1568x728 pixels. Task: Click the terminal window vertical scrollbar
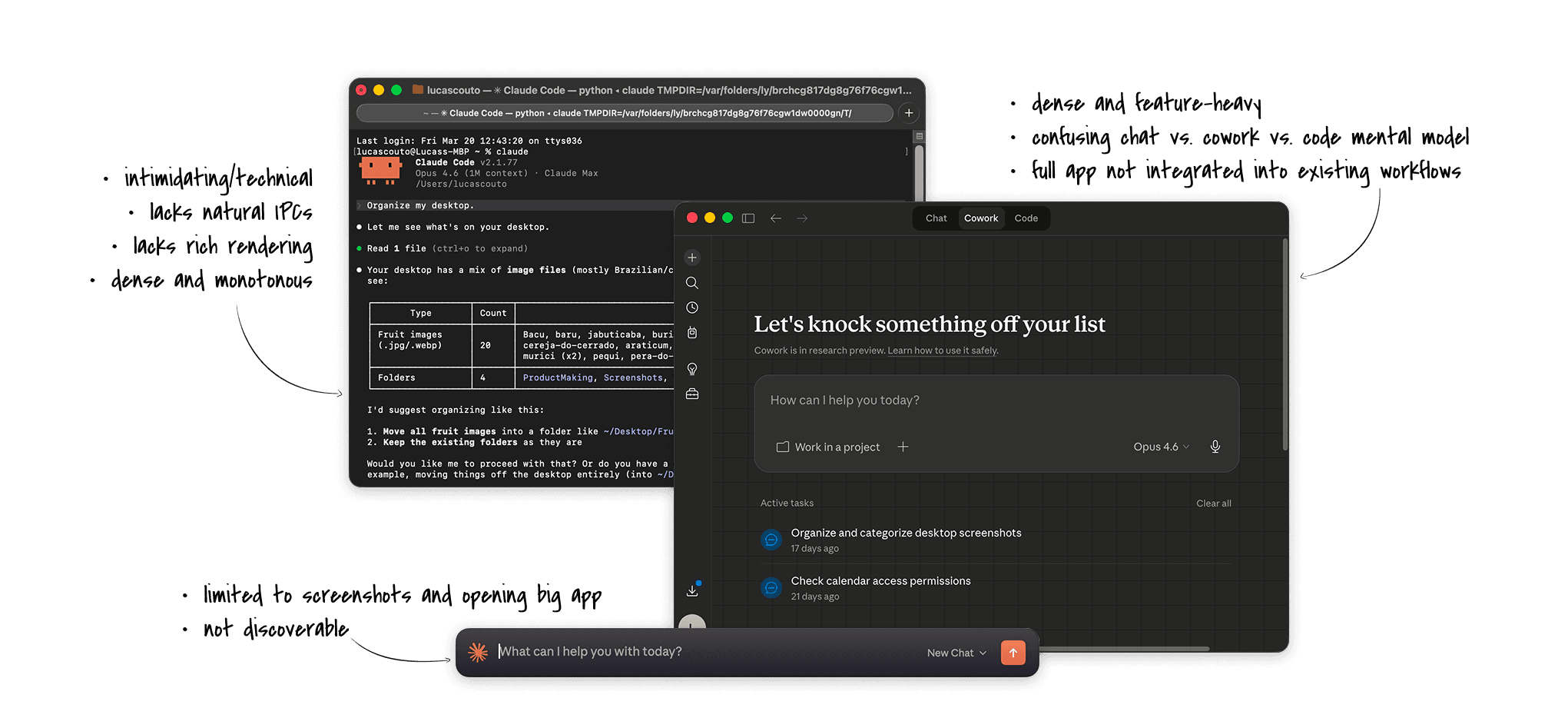click(919, 173)
